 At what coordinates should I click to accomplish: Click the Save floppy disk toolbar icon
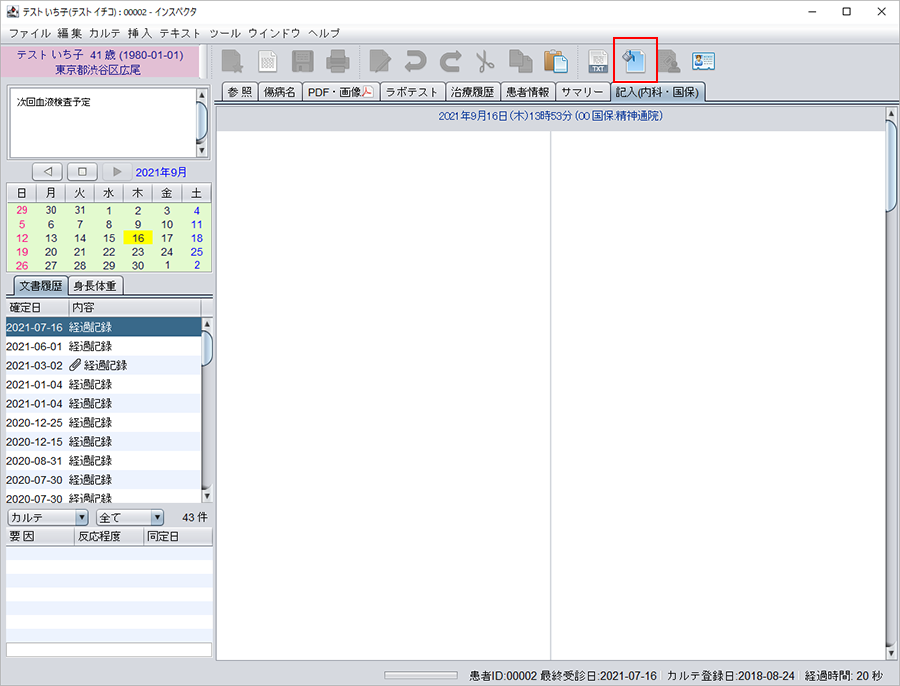302,61
